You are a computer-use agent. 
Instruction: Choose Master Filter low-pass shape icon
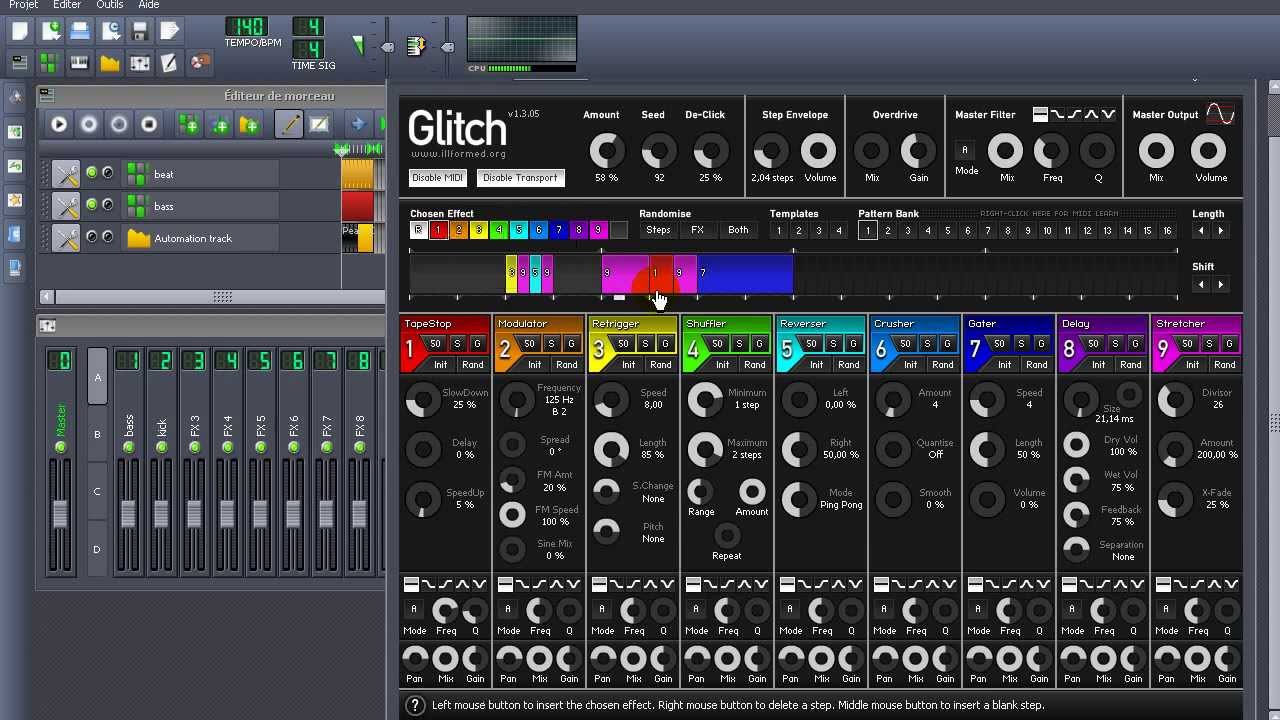tap(1057, 115)
